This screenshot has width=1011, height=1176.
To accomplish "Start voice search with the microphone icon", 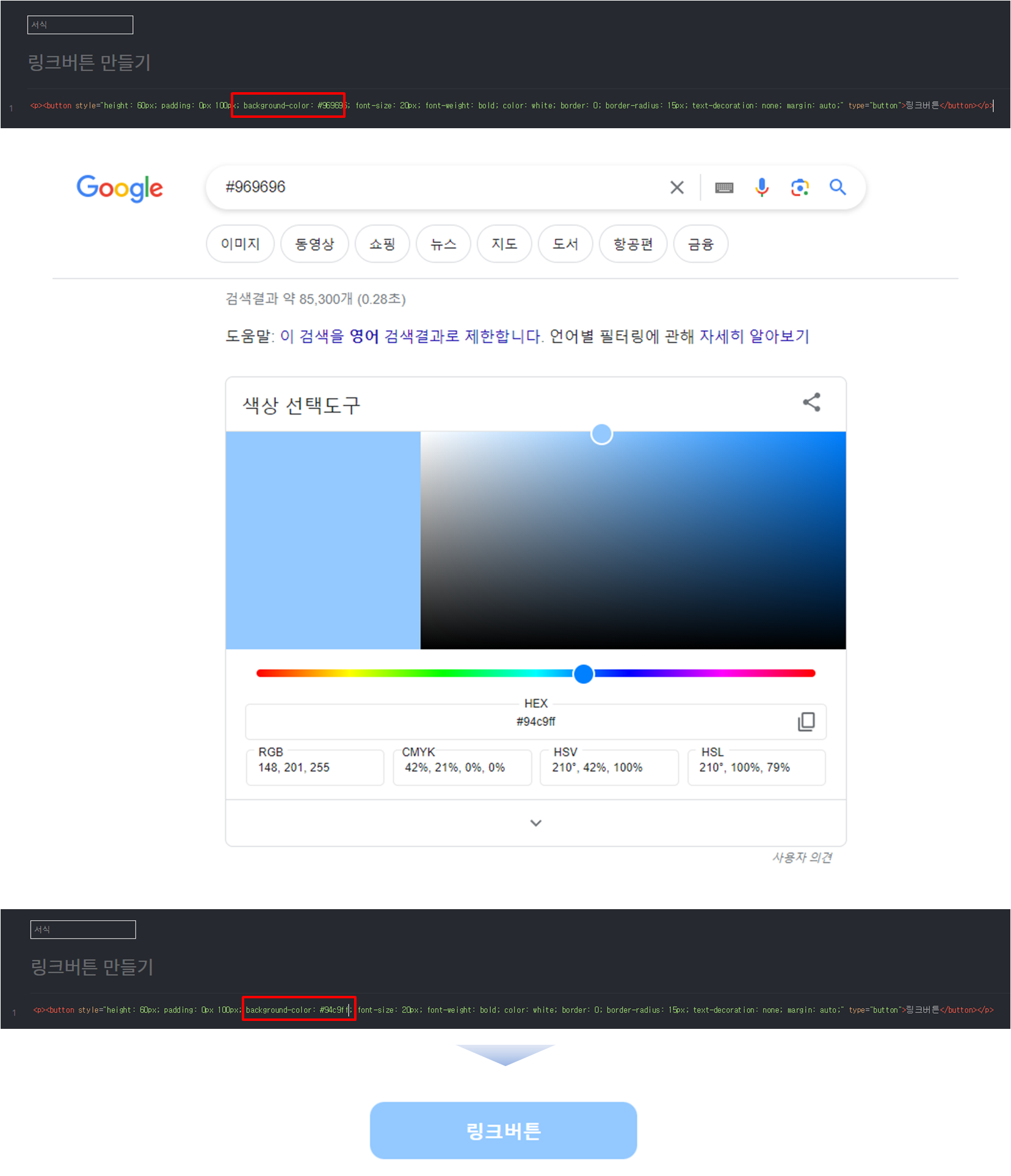I will point(761,187).
